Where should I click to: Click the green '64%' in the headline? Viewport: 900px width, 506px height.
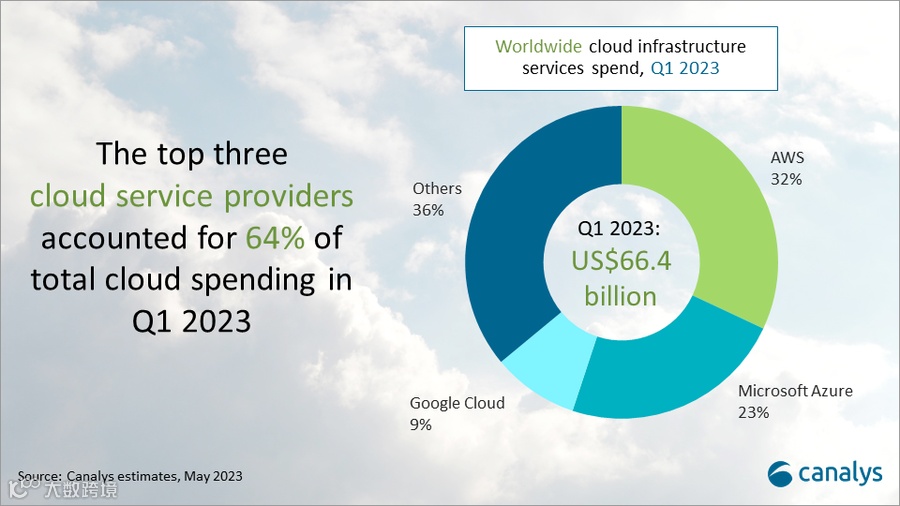coord(275,238)
